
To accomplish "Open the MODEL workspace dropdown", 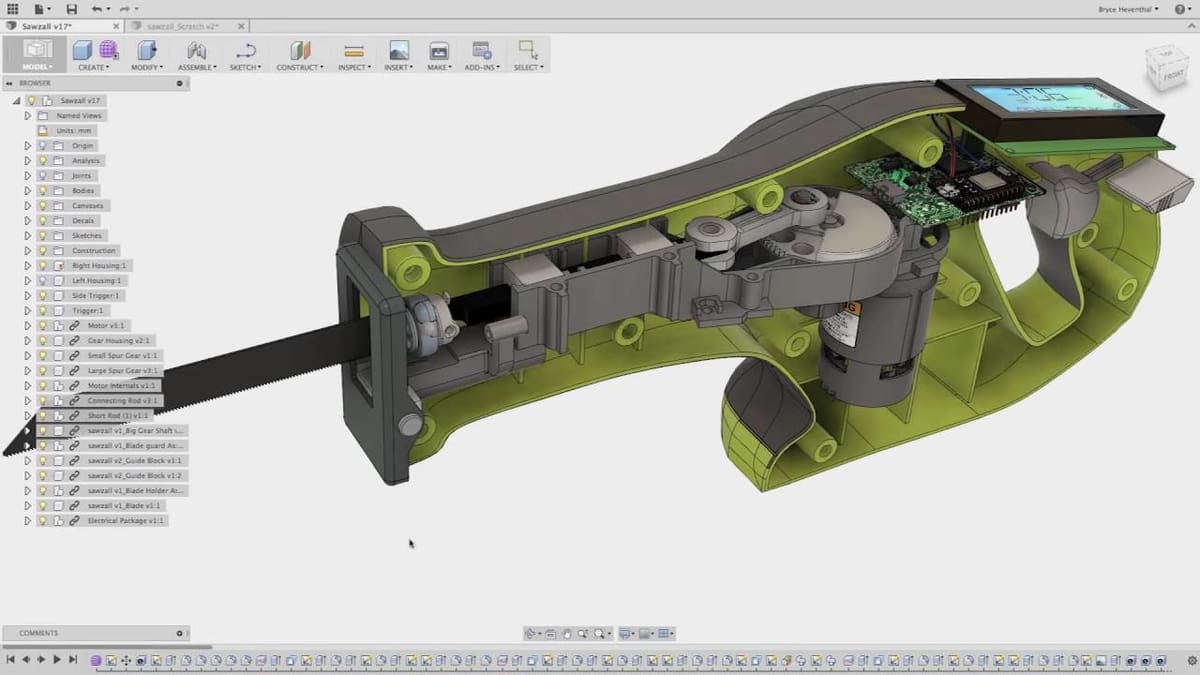I will [x=37, y=67].
